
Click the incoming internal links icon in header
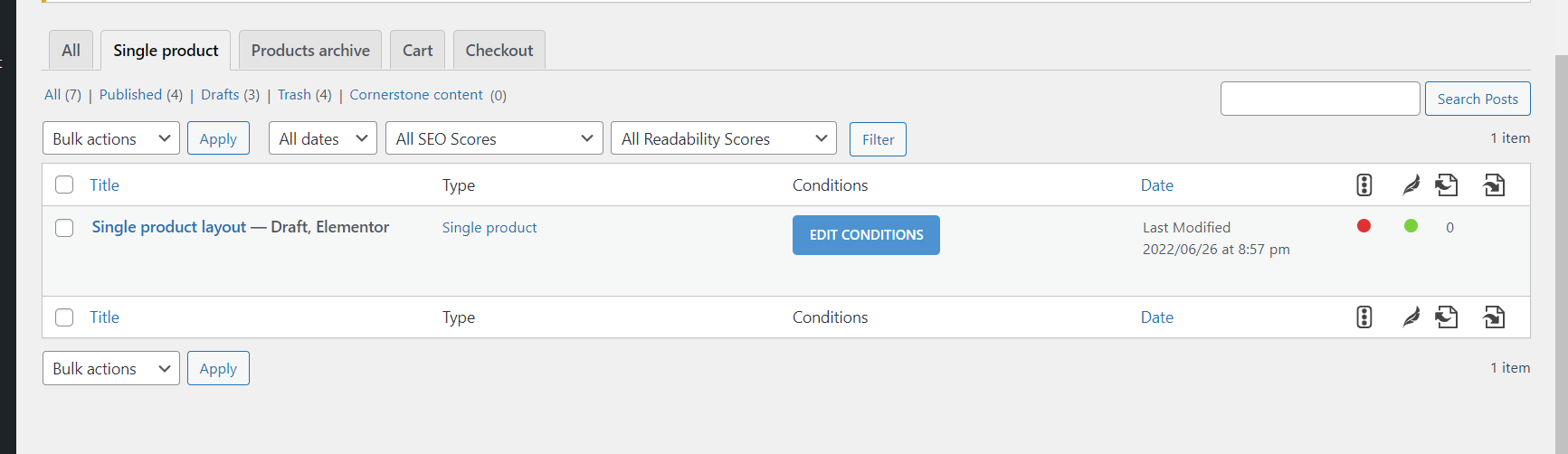tap(1494, 185)
